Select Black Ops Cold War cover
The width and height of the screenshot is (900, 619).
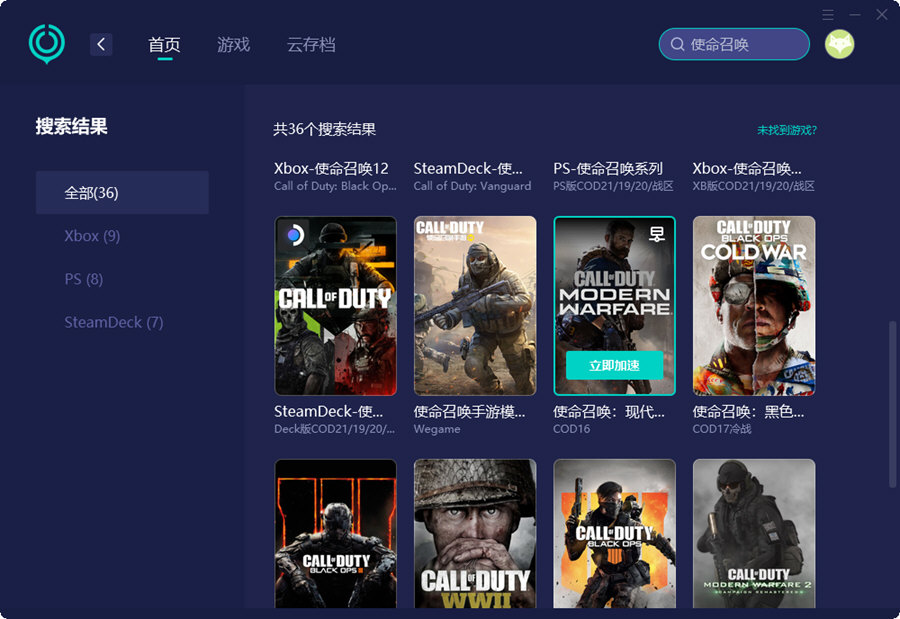[x=754, y=305]
